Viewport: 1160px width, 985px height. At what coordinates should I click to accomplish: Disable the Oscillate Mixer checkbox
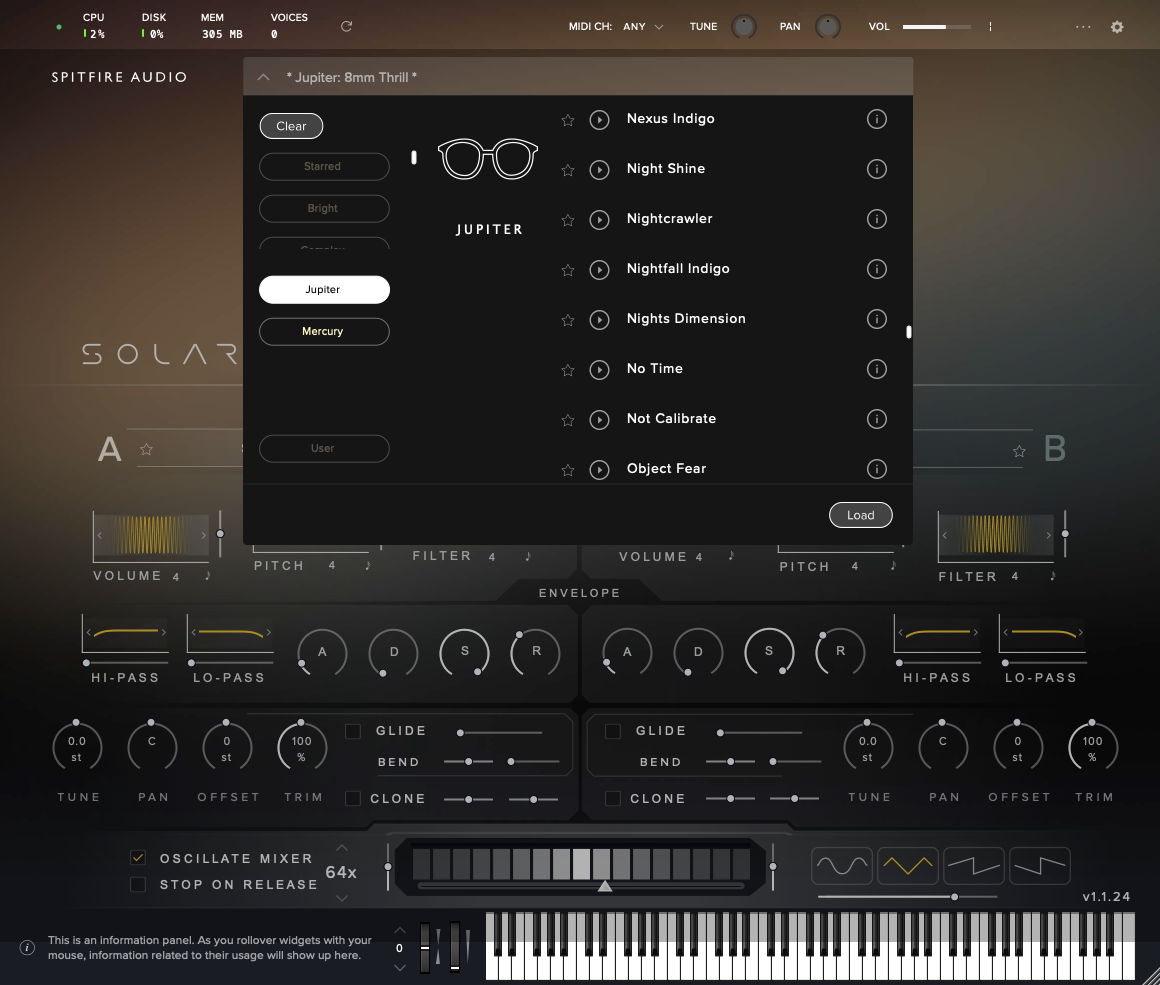pos(137,858)
